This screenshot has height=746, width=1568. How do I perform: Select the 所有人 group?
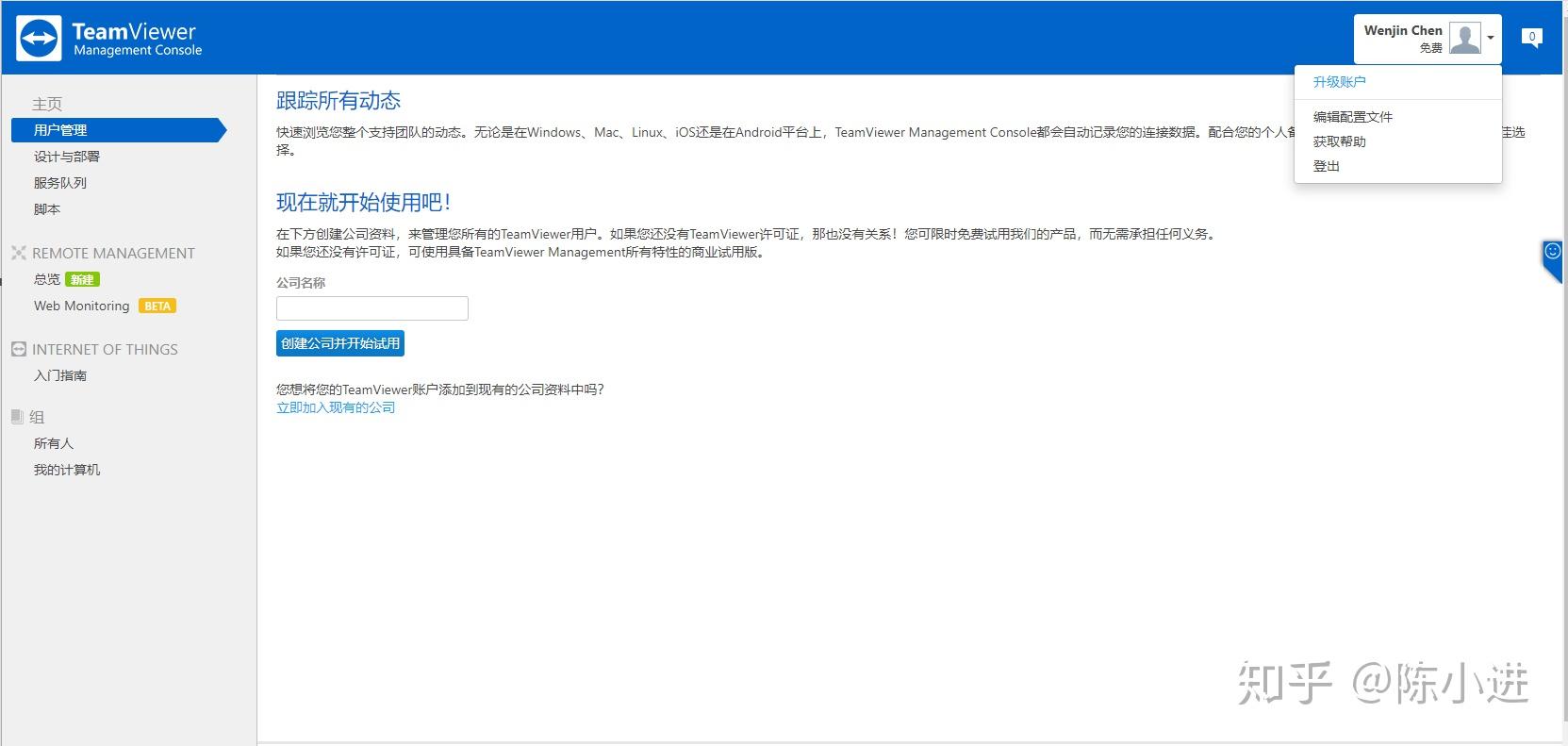point(54,443)
